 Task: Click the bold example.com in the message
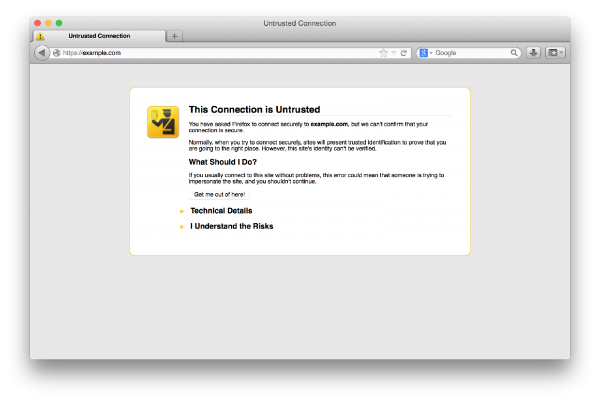(329, 124)
